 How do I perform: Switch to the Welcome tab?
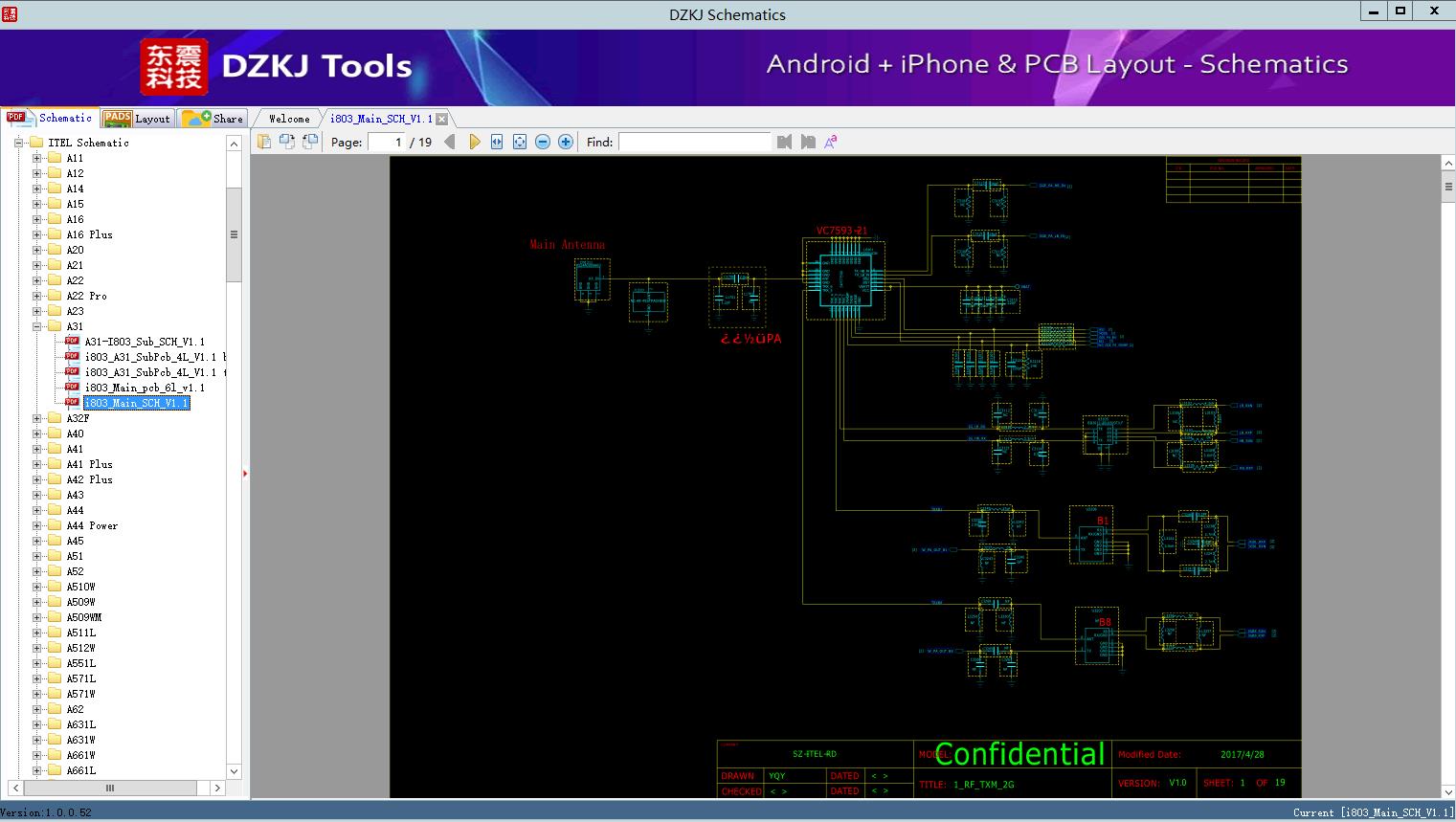click(289, 119)
